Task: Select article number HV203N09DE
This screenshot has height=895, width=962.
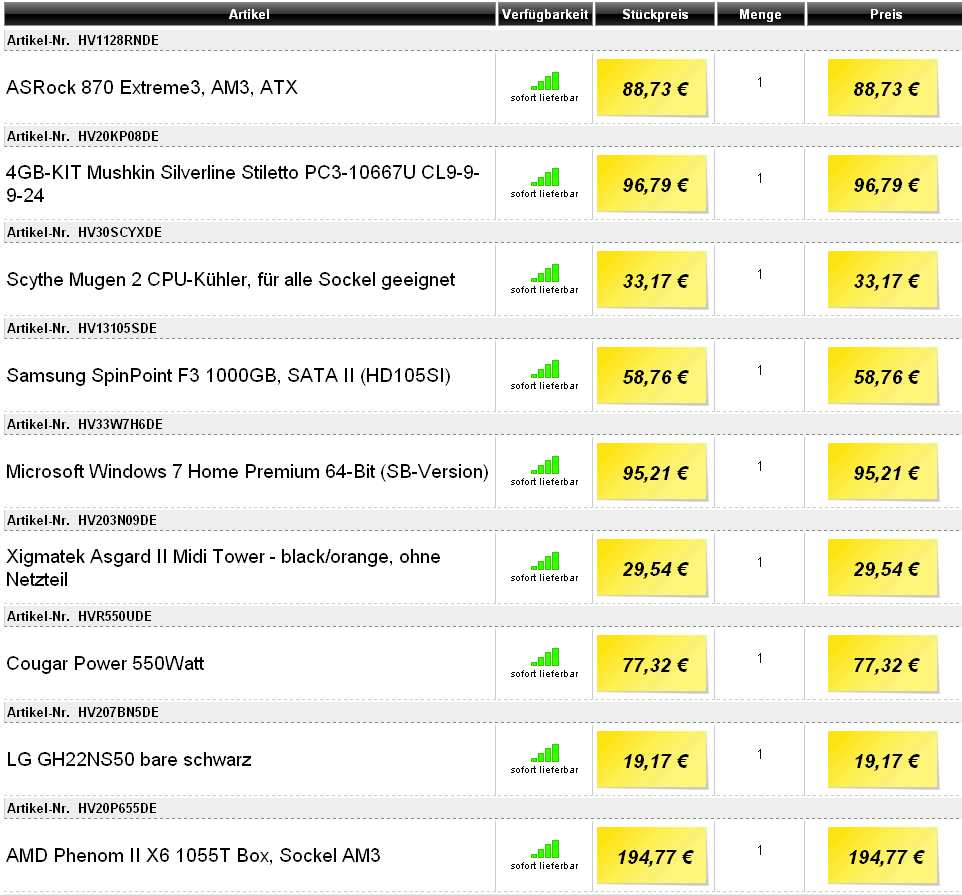Action: pos(117,520)
